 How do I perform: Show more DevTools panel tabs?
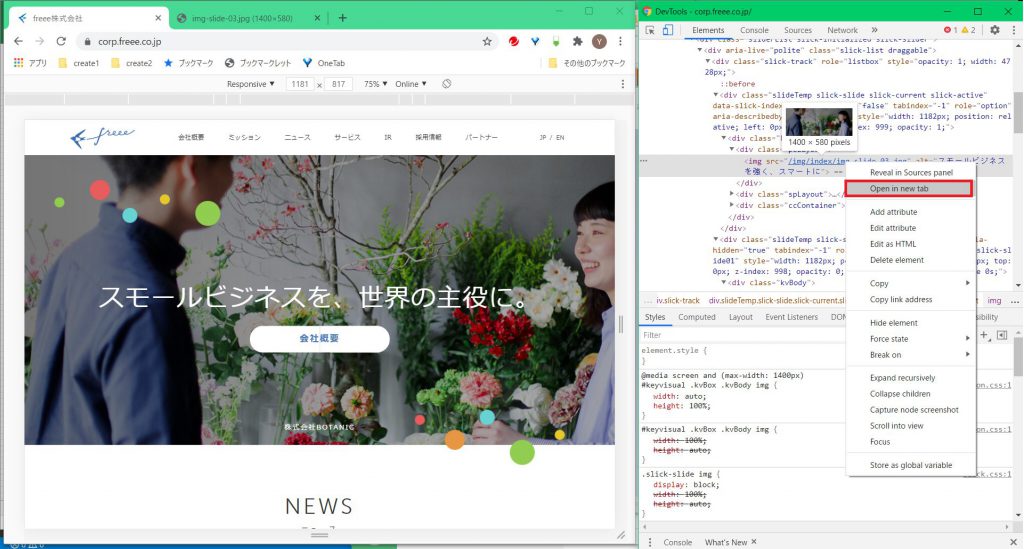point(874,30)
